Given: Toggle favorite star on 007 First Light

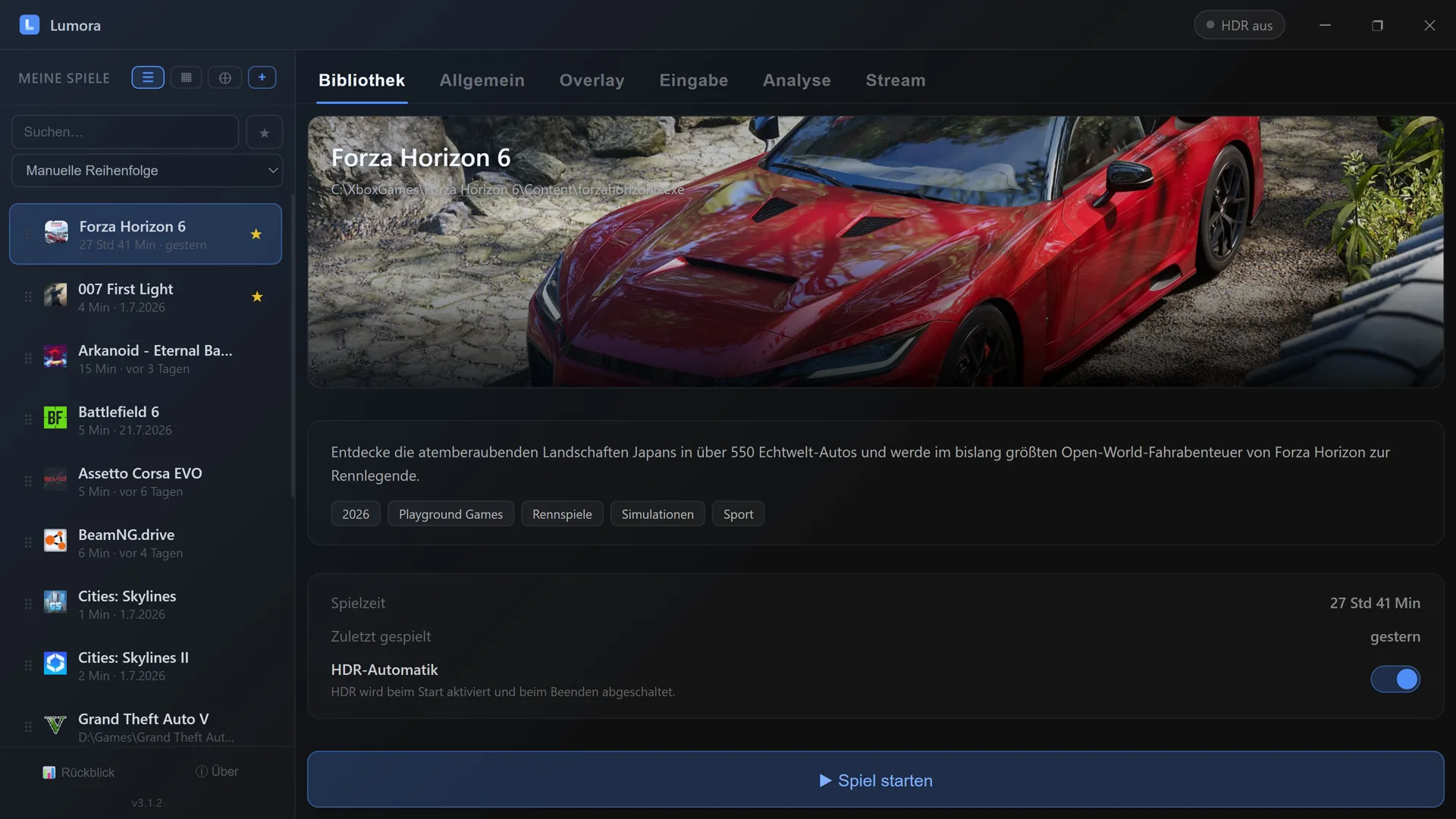Looking at the screenshot, I should pyautogui.click(x=257, y=297).
